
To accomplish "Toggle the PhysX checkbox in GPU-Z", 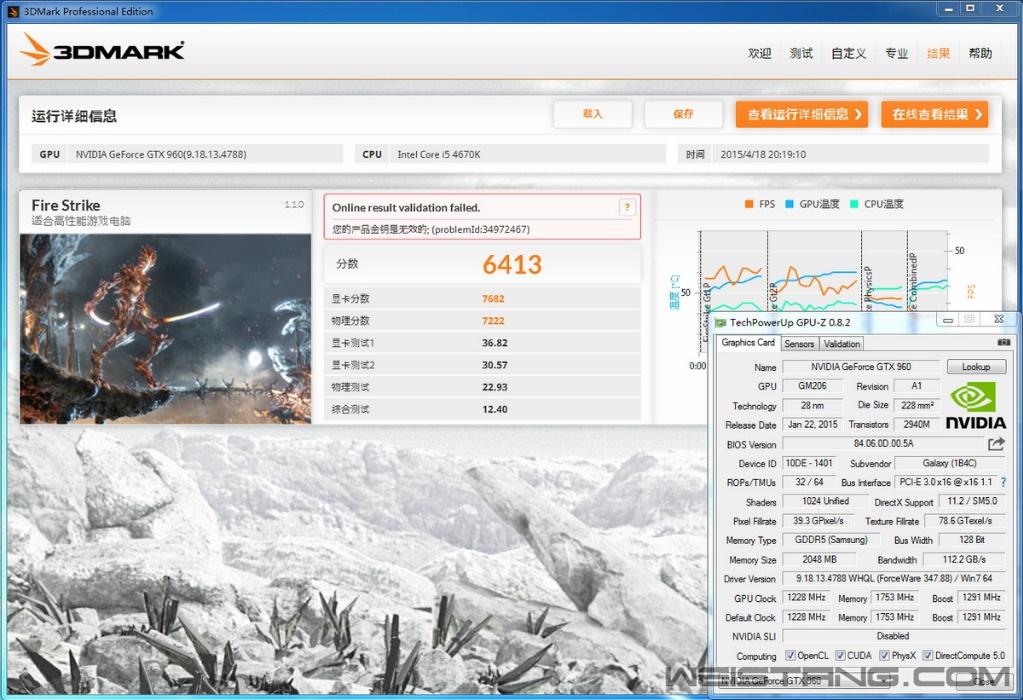I will coord(884,656).
